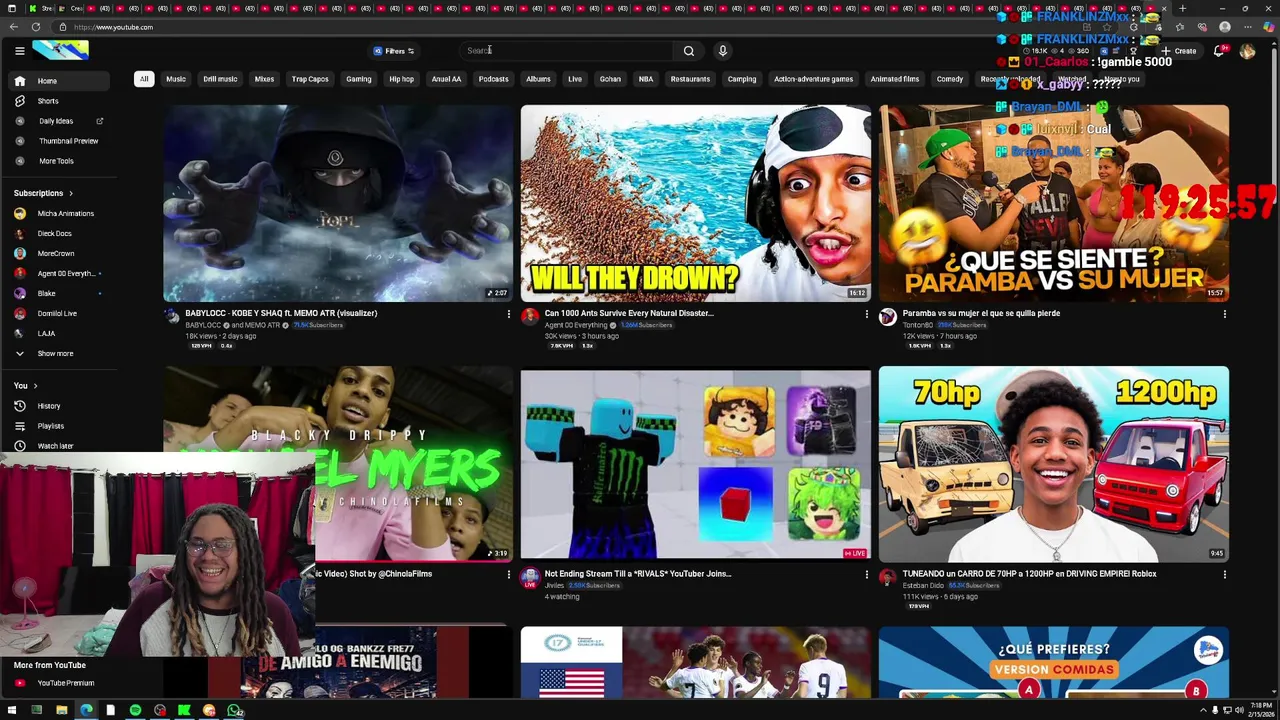Viewport: 1280px width, 720px height.
Task: Open the Filters toggle button
Action: pos(394,51)
